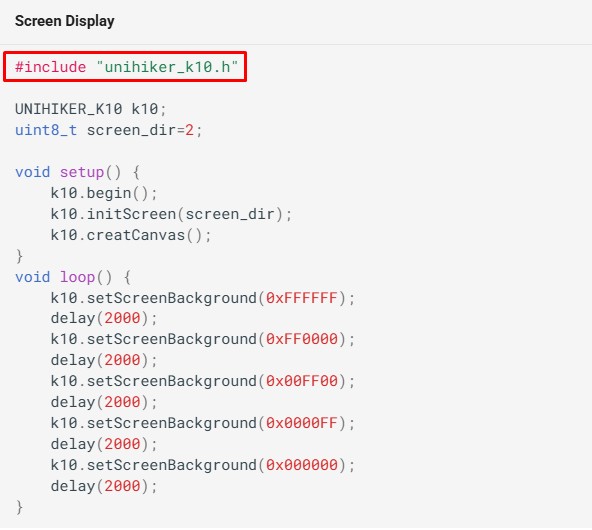Click the 0x0000FF color value

click(302, 423)
